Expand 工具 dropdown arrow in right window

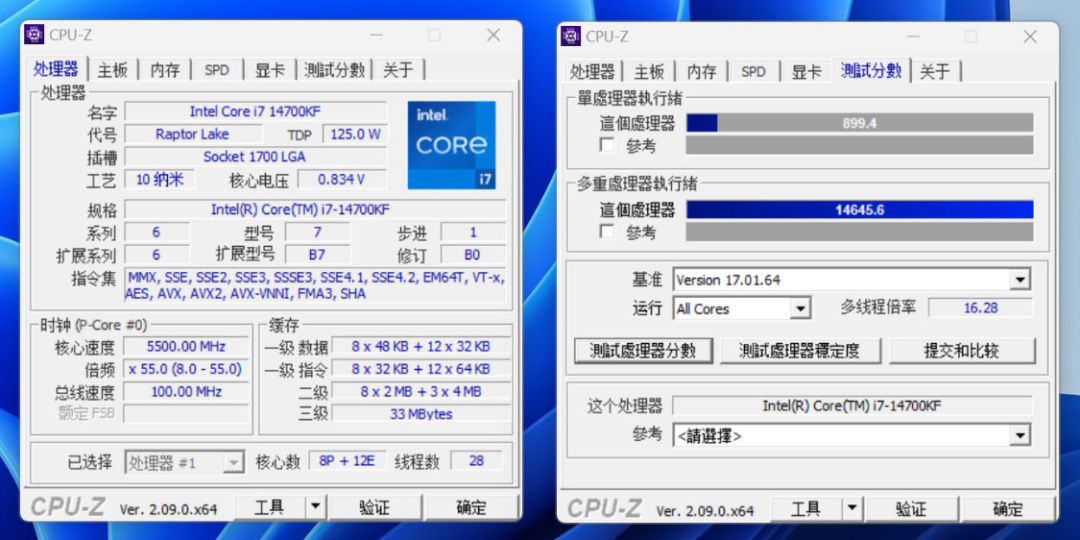click(852, 509)
